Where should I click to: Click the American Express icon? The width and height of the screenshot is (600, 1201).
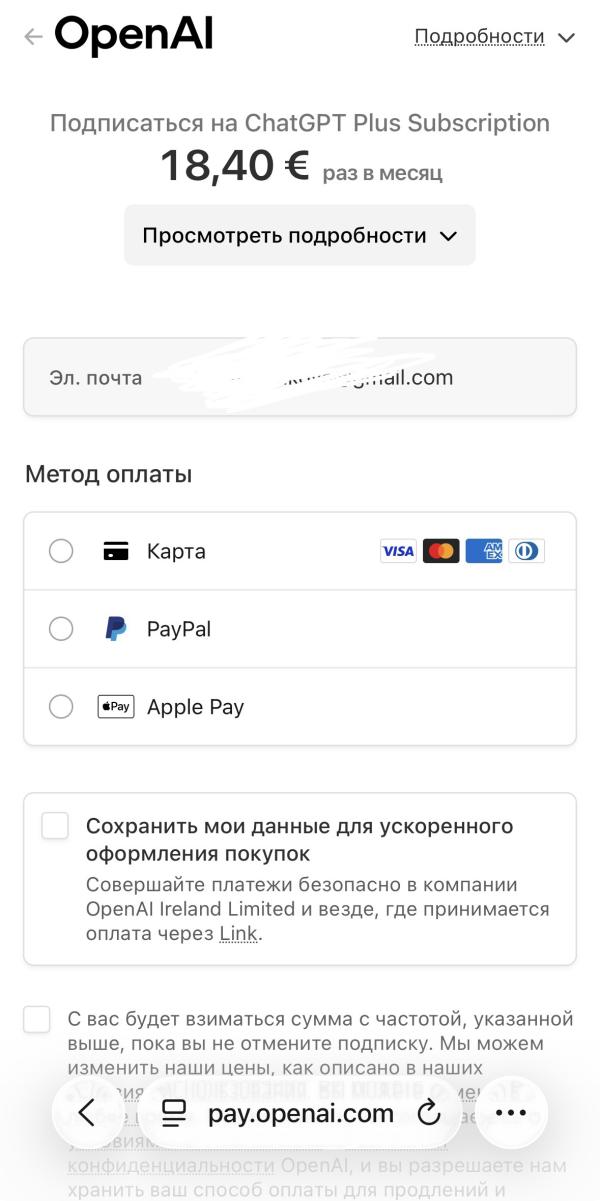484,551
